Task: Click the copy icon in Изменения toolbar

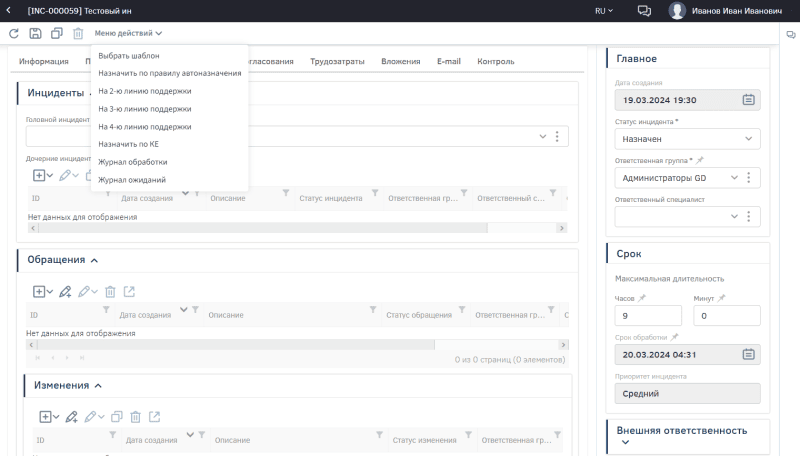Action: point(116,416)
